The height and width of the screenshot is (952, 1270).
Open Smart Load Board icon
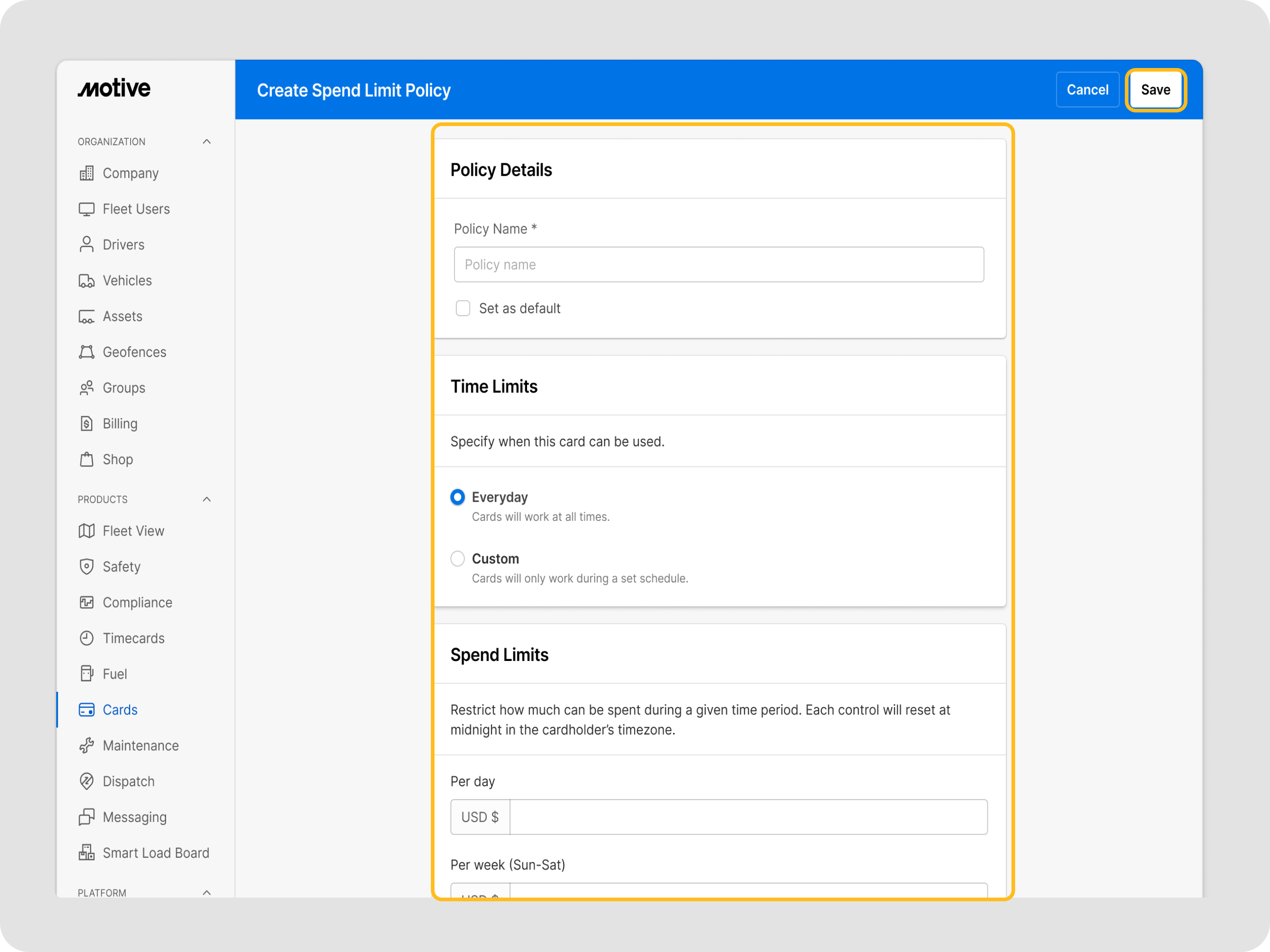click(86, 853)
